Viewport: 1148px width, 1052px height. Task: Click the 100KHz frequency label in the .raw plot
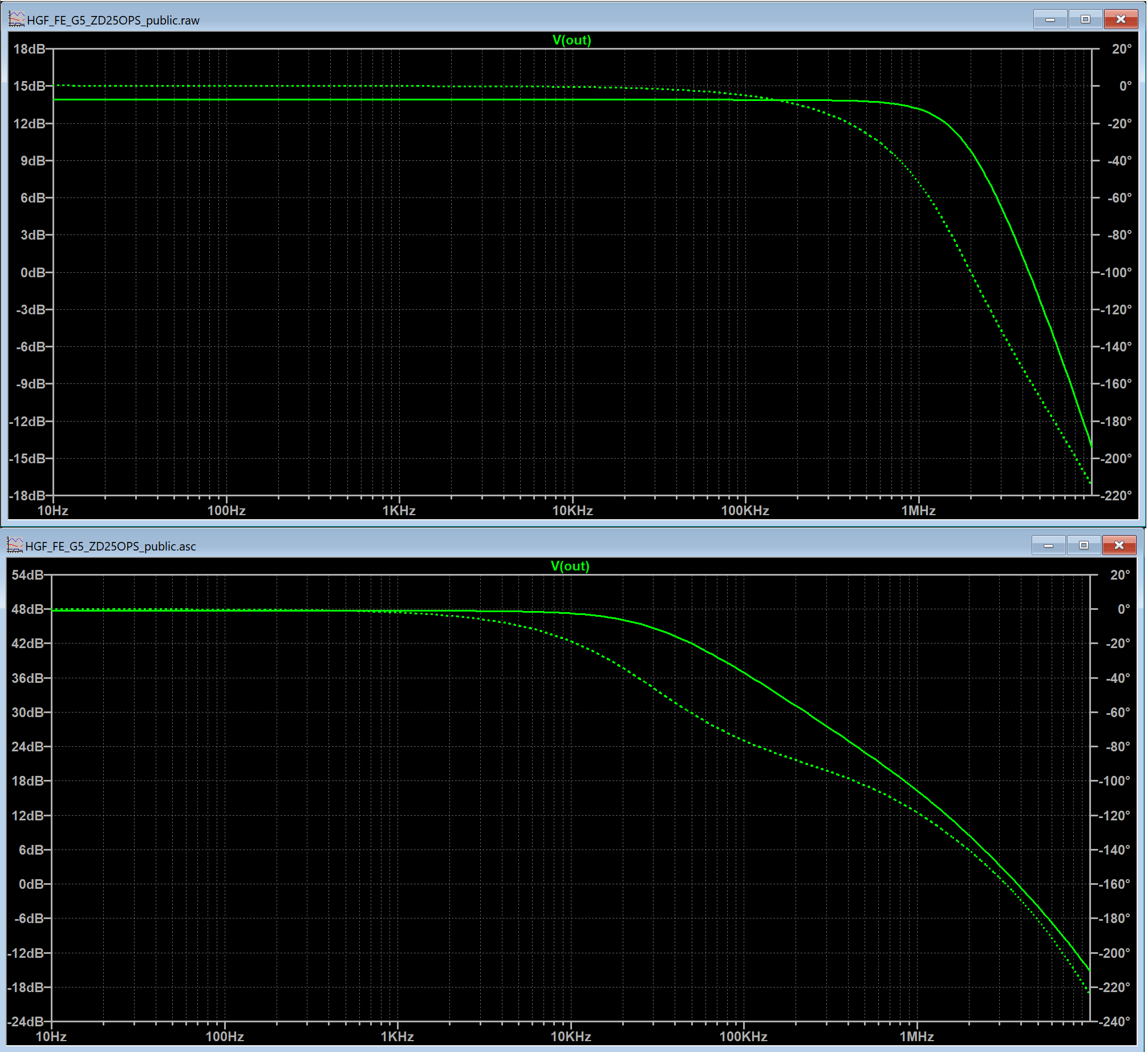click(x=745, y=511)
